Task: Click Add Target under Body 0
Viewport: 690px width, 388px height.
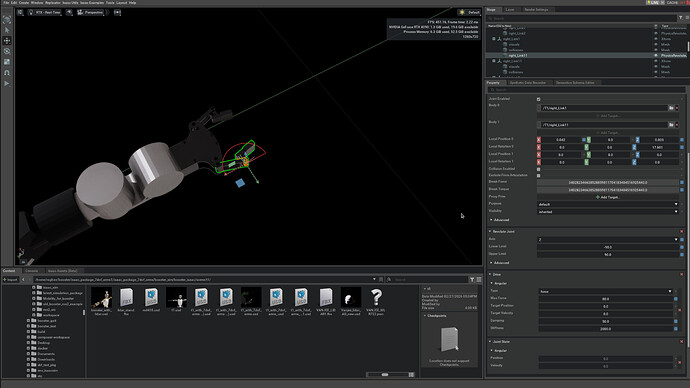Action: click(608, 116)
